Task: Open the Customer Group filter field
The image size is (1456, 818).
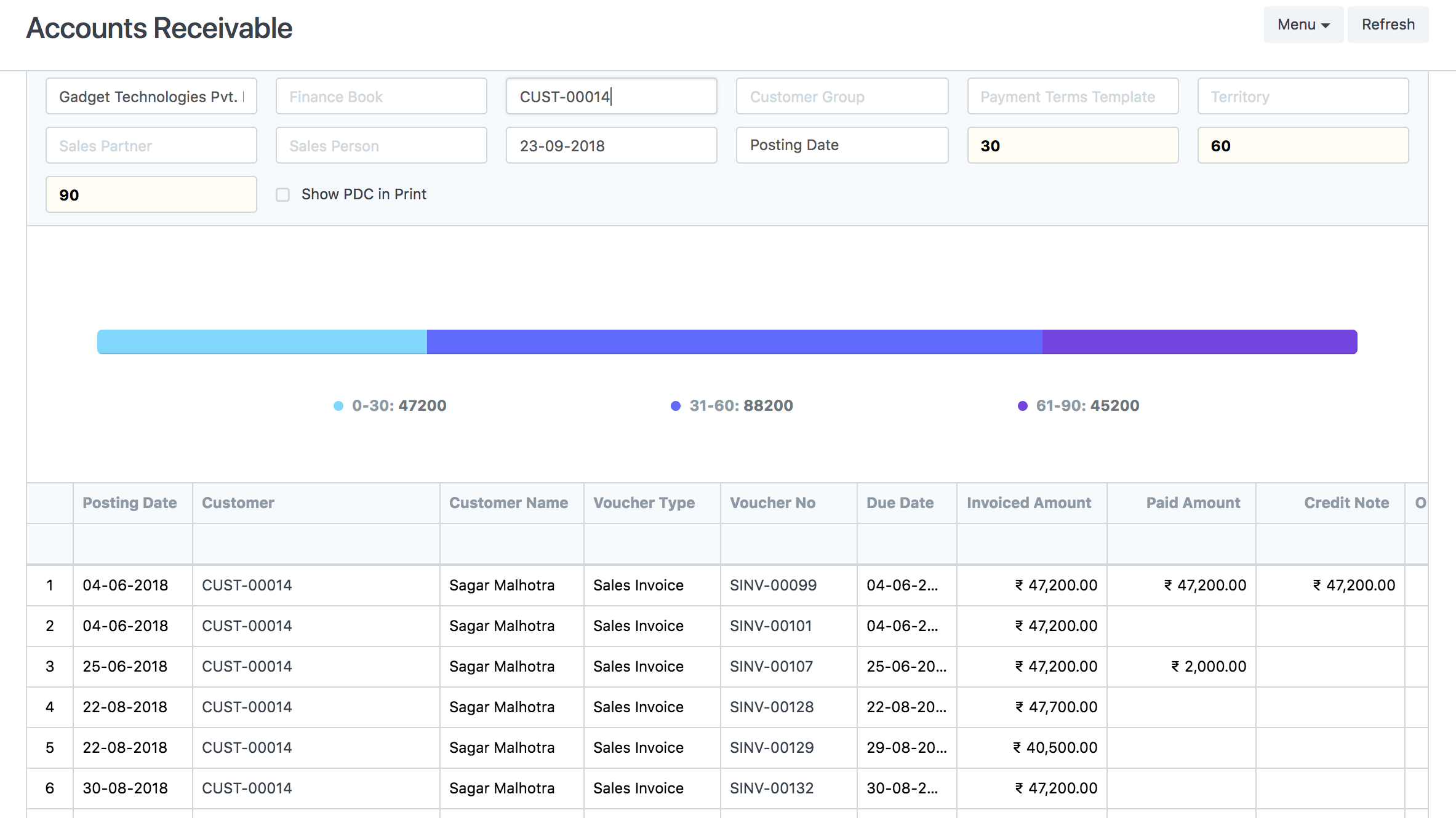Action: click(841, 97)
